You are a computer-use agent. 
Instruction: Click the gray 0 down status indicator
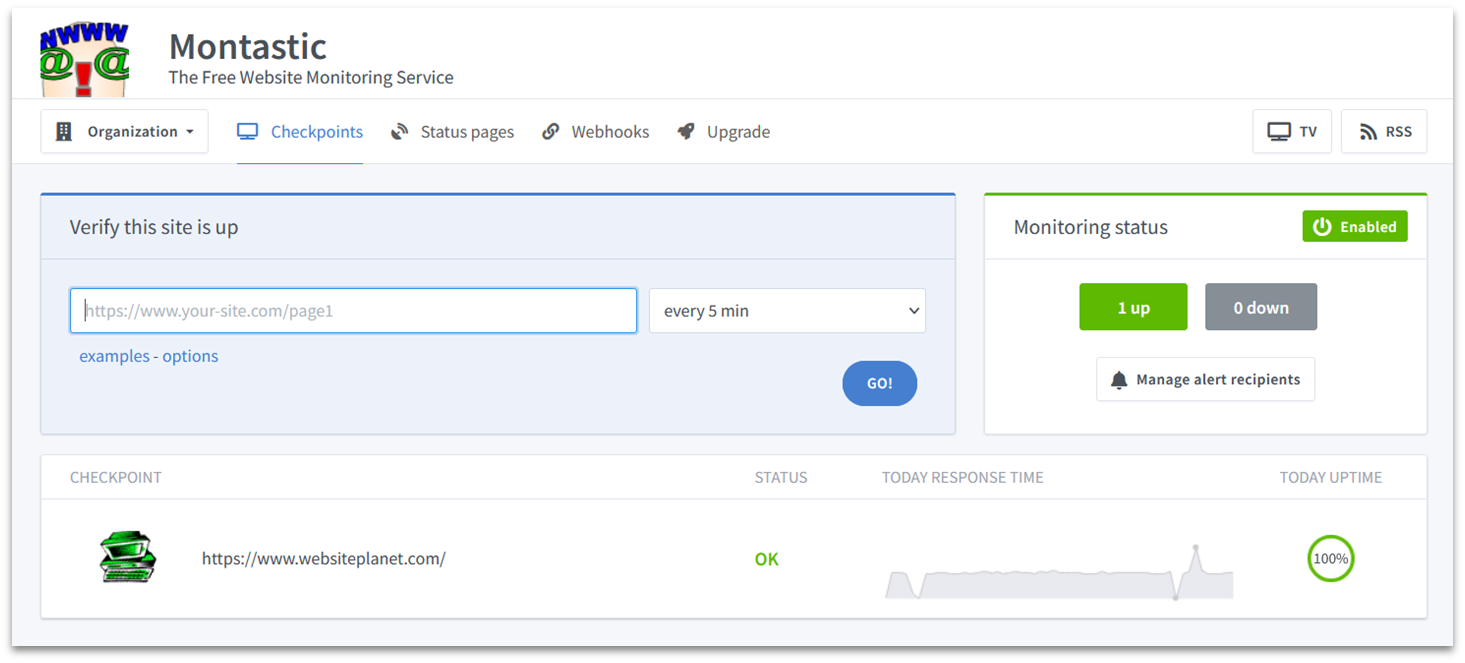pyautogui.click(x=1261, y=307)
